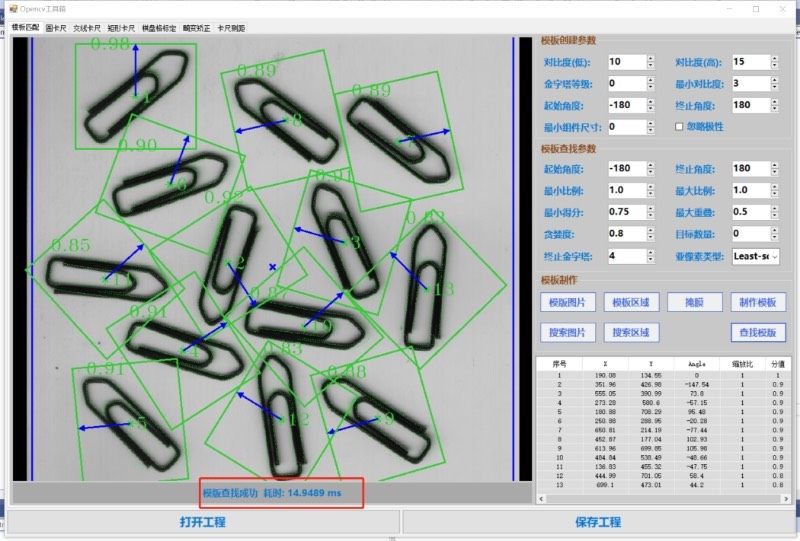The image size is (800, 541).
Task: Enable the 忽略极性 checkbox
Action: click(679, 127)
